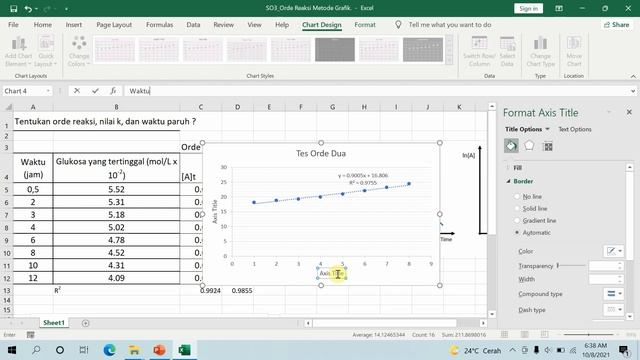Open File Explorer from taskbar
The image size is (640, 360).
tap(134, 350)
